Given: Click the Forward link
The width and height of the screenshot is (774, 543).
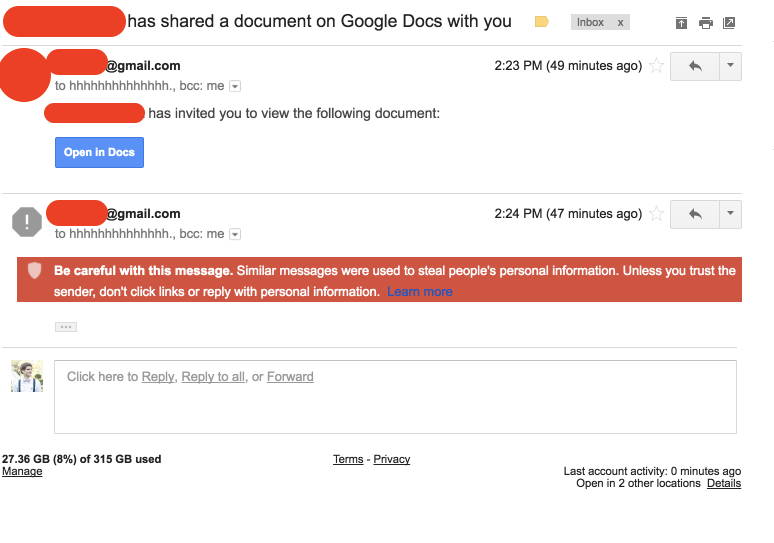Looking at the screenshot, I should click(290, 377).
